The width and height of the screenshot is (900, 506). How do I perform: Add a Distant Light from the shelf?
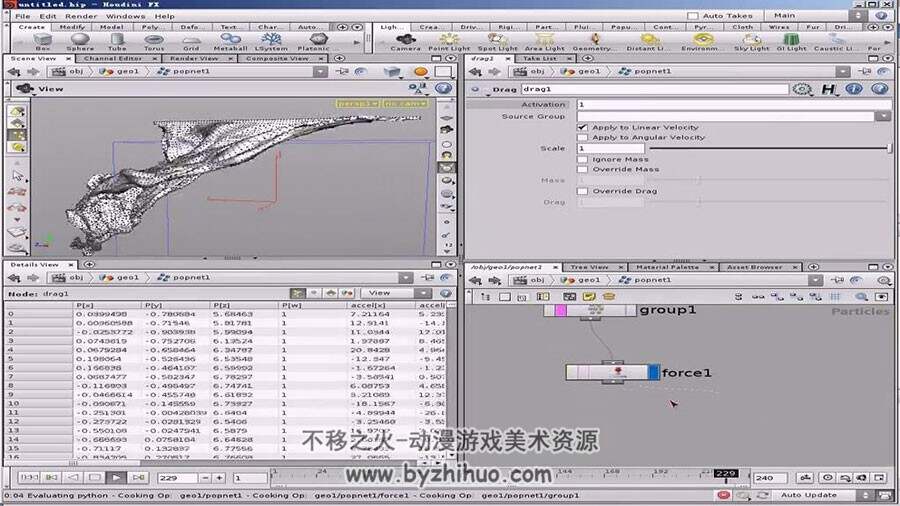pyautogui.click(x=649, y=41)
